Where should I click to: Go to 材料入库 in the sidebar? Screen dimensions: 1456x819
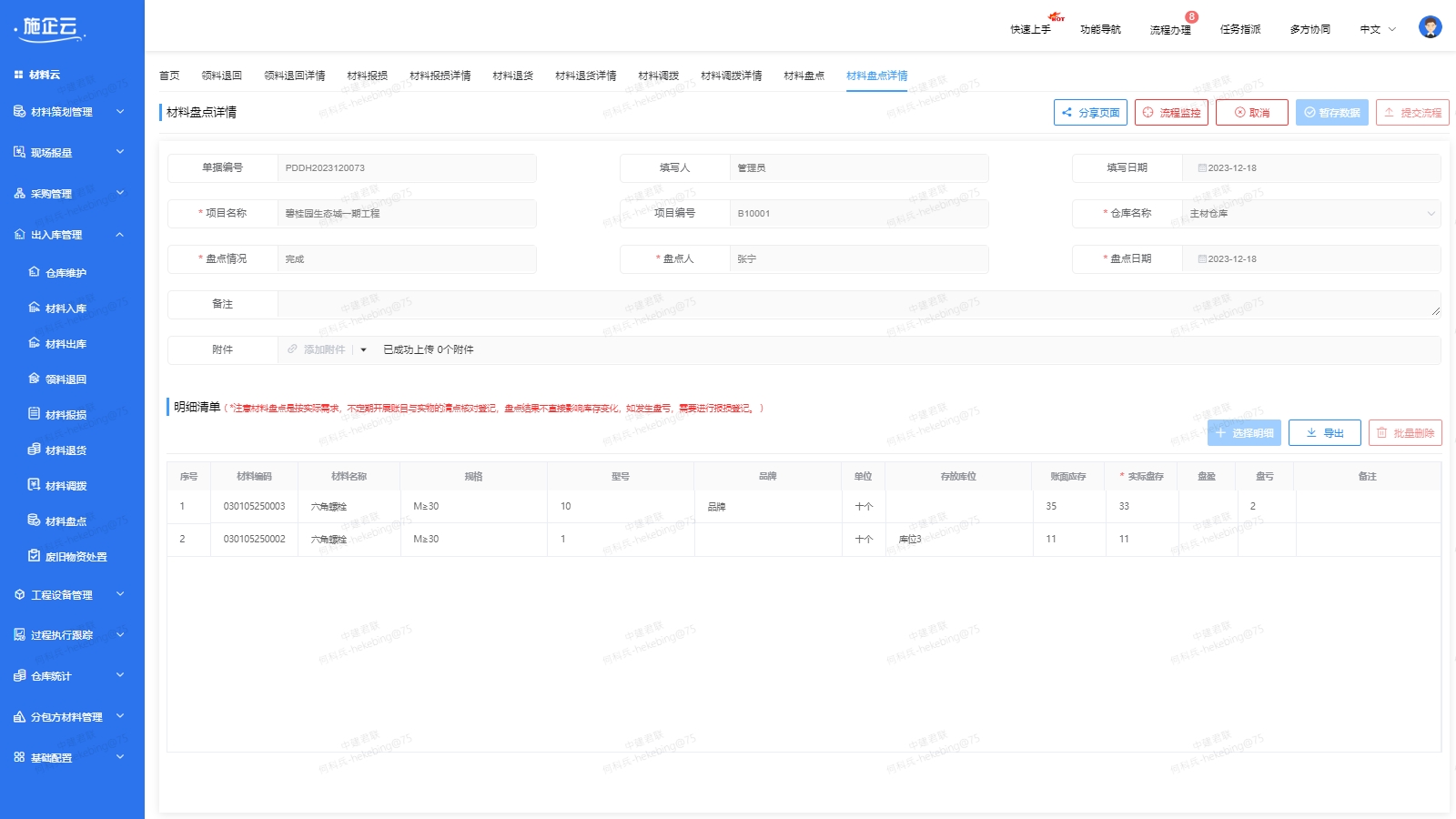coord(66,308)
